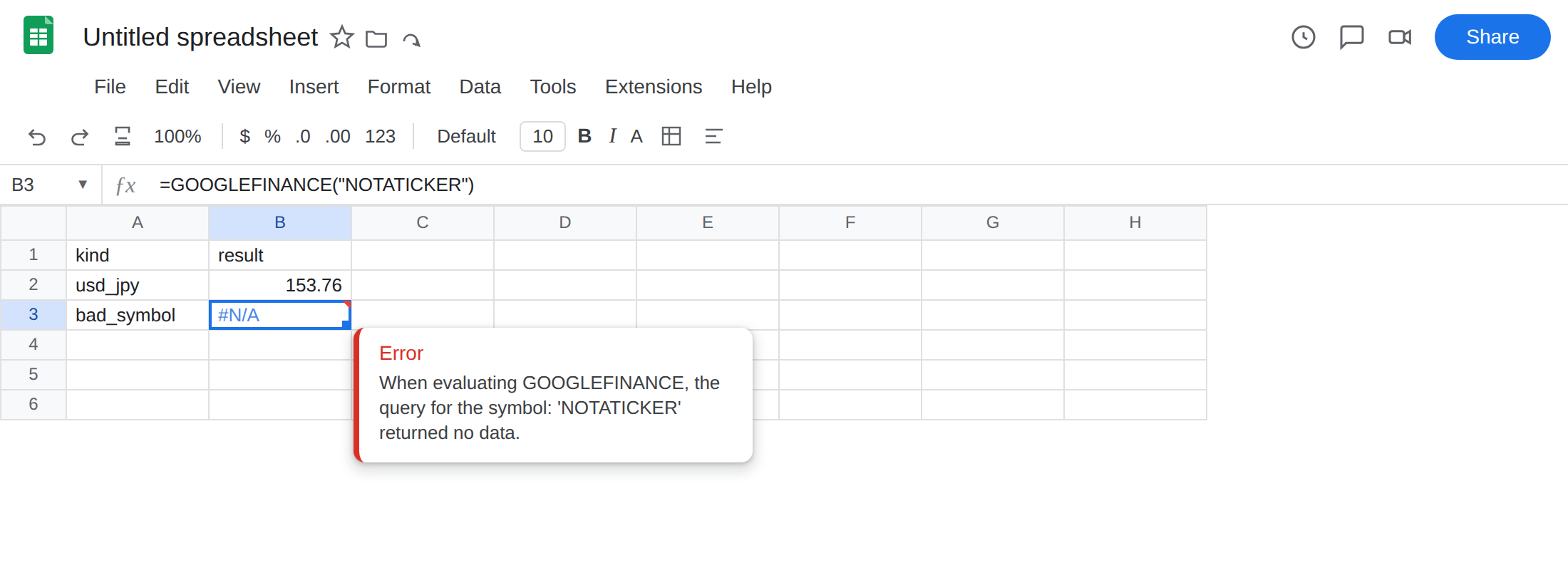
Task: Undo the last action
Action: point(37,136)
